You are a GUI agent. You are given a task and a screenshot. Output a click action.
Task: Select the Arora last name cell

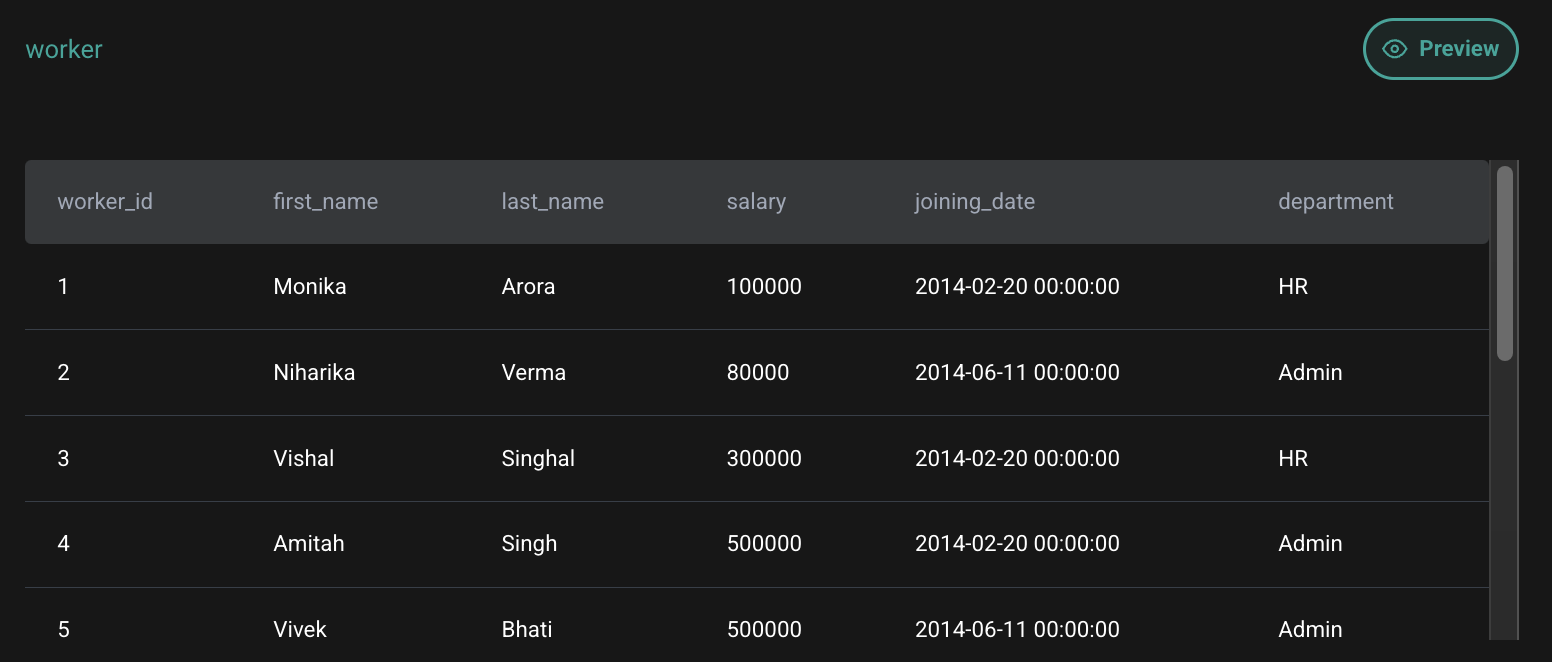pyautogui.click(x=528, y=287)
